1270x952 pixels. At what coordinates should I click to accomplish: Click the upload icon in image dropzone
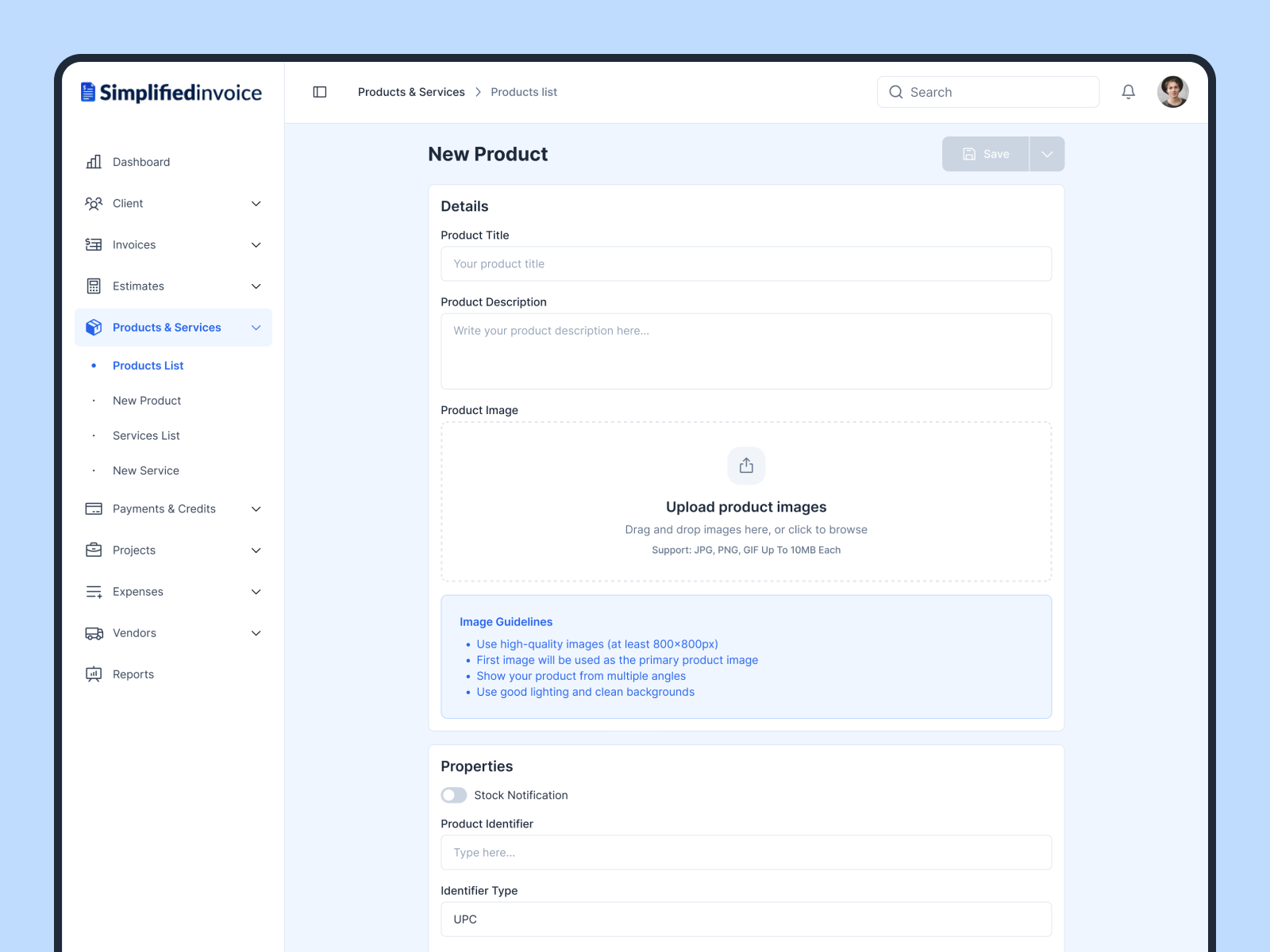pyautogui.click(x=746, y=466)
